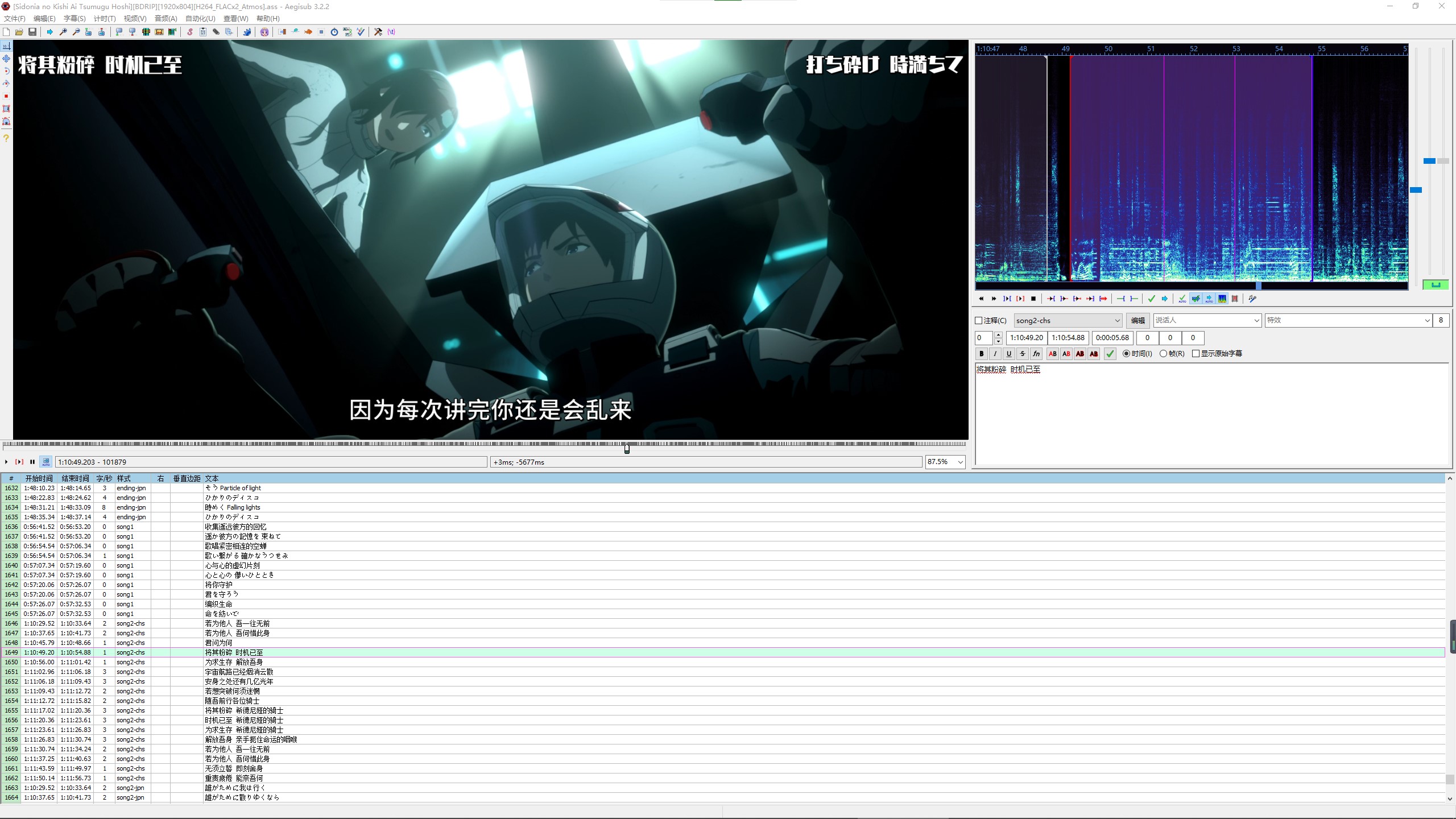The height and width of the screenshot is (819, 1456).
Task: Apply Bold with the B button
Action: point(981,354)
